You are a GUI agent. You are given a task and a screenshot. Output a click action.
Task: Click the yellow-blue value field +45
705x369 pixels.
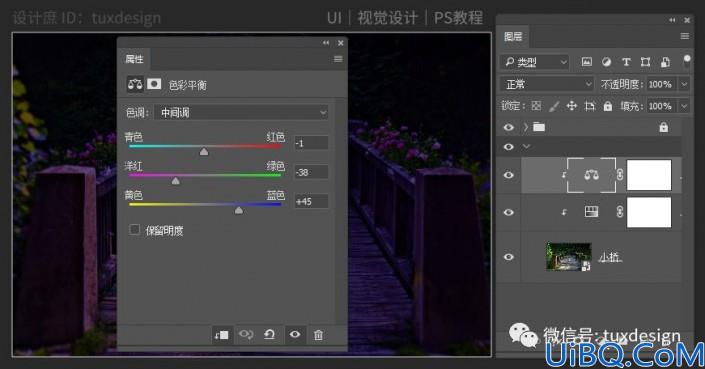pos(311,201)
